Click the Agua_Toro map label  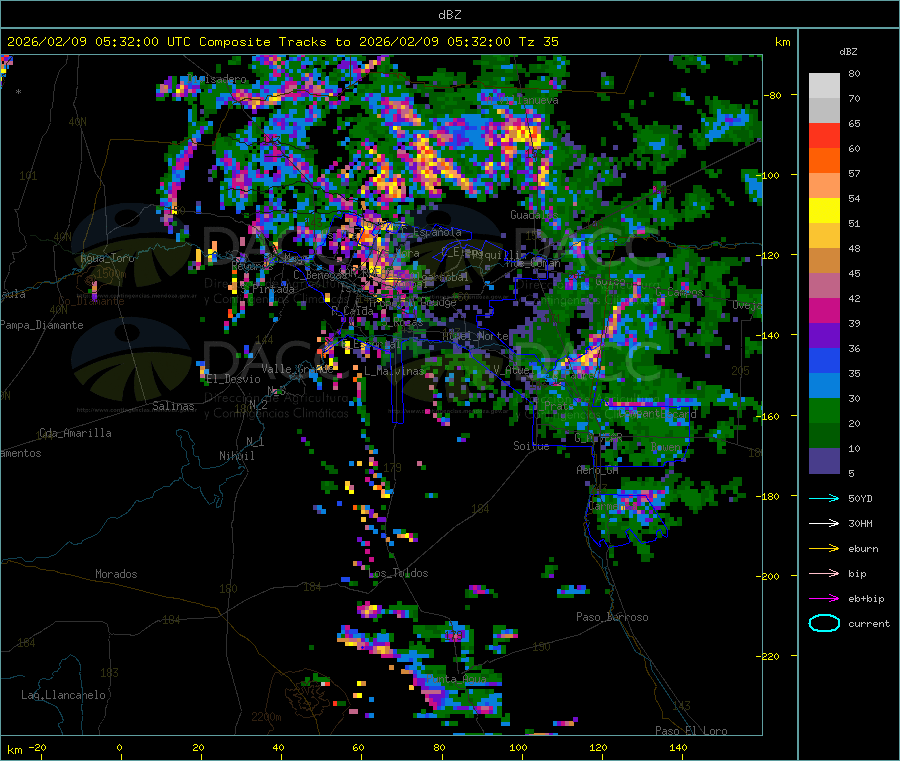(107, 258)
